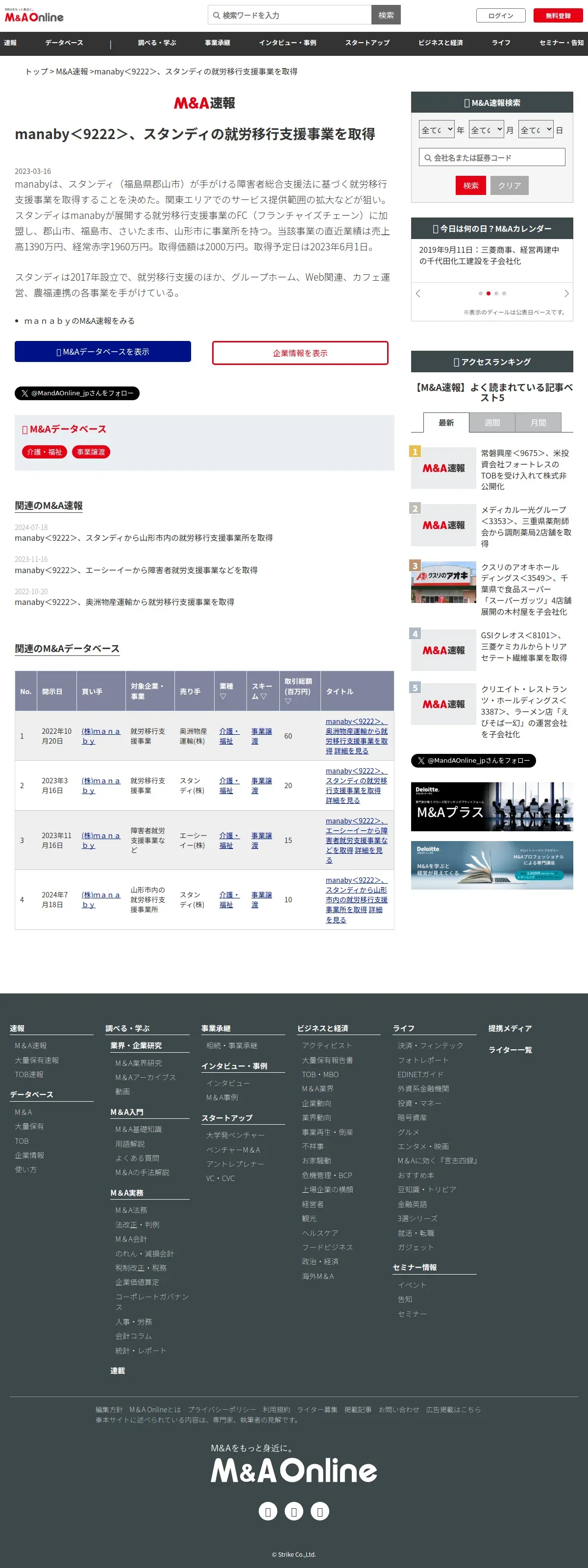This screenshot has height=1568, width=588.
Task: Open the 2024-07-18 related news link
Action: [144, 538]
